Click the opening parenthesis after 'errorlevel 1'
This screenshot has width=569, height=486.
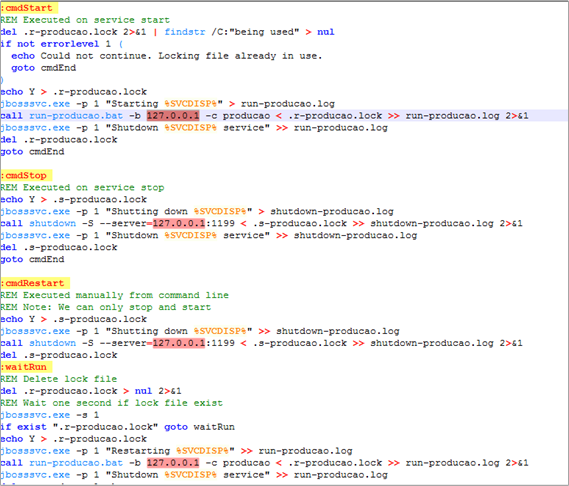pyautogui.click(x=121, y=44)
